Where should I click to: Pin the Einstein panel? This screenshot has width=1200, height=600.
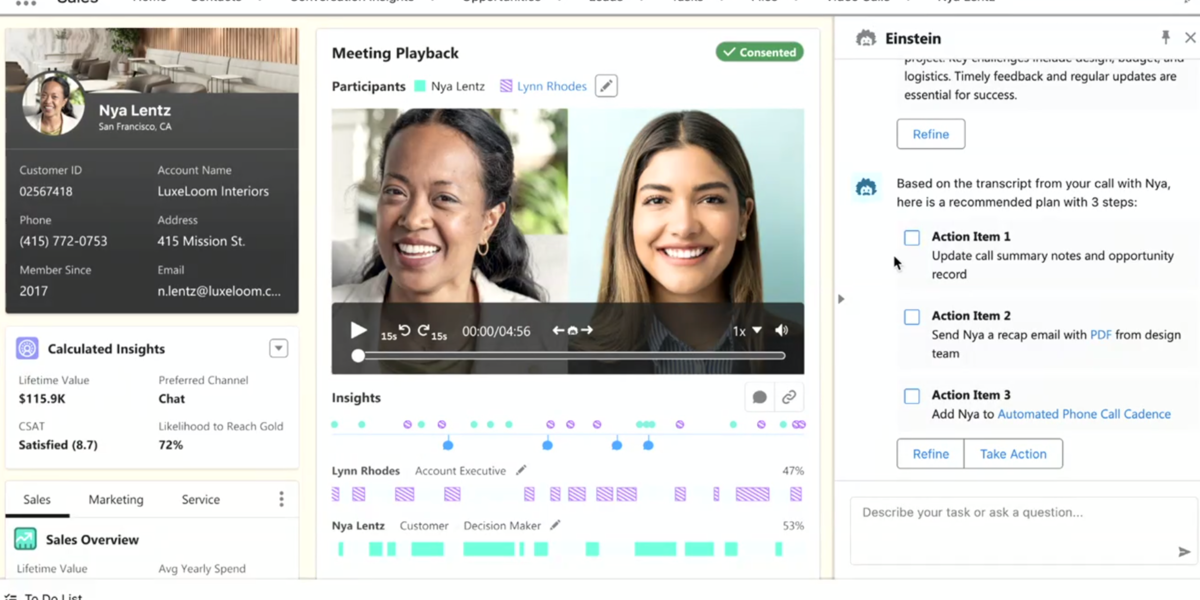(x=1165, y=38)
